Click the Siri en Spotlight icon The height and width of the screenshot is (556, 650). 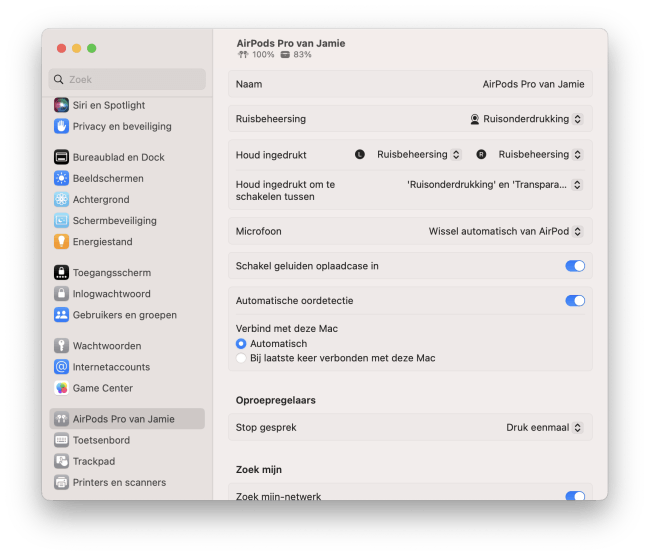61,105
